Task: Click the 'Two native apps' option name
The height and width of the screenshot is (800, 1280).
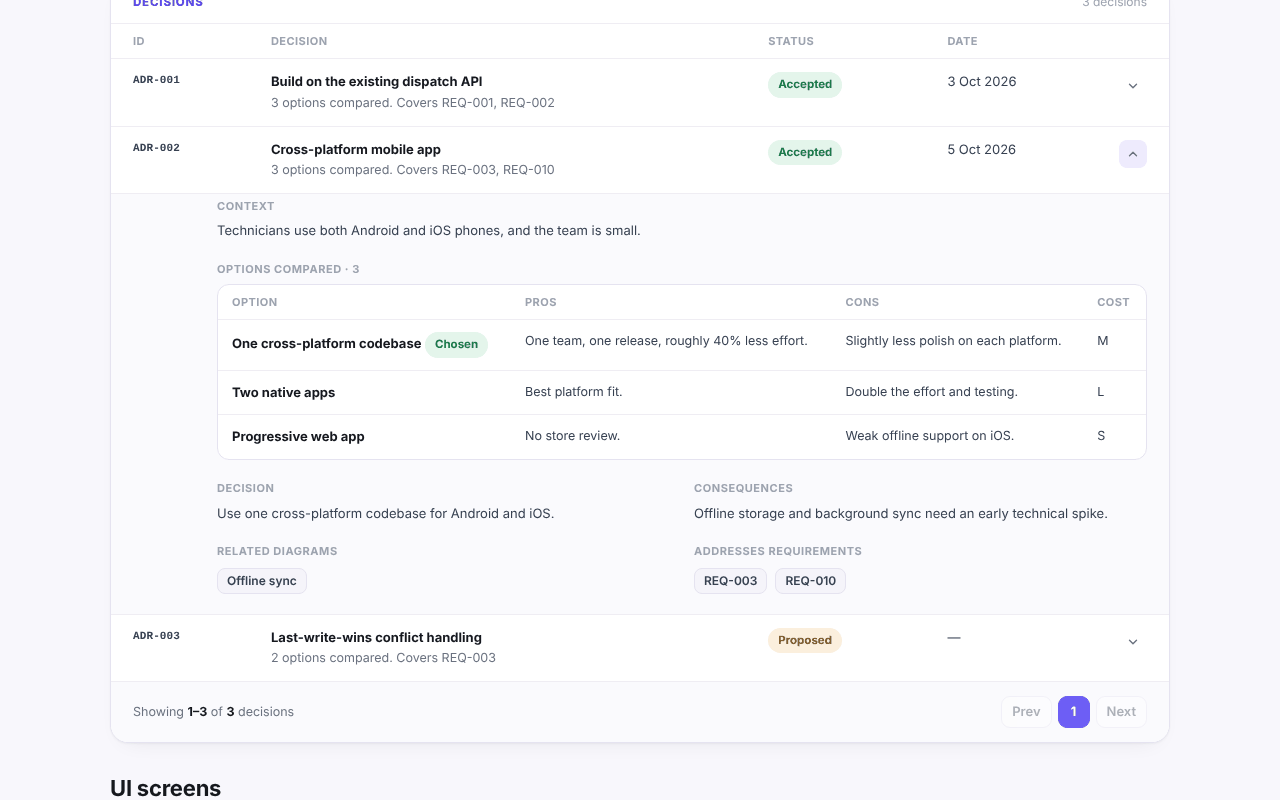Action: pyautogui.click(x=284, y=393)
